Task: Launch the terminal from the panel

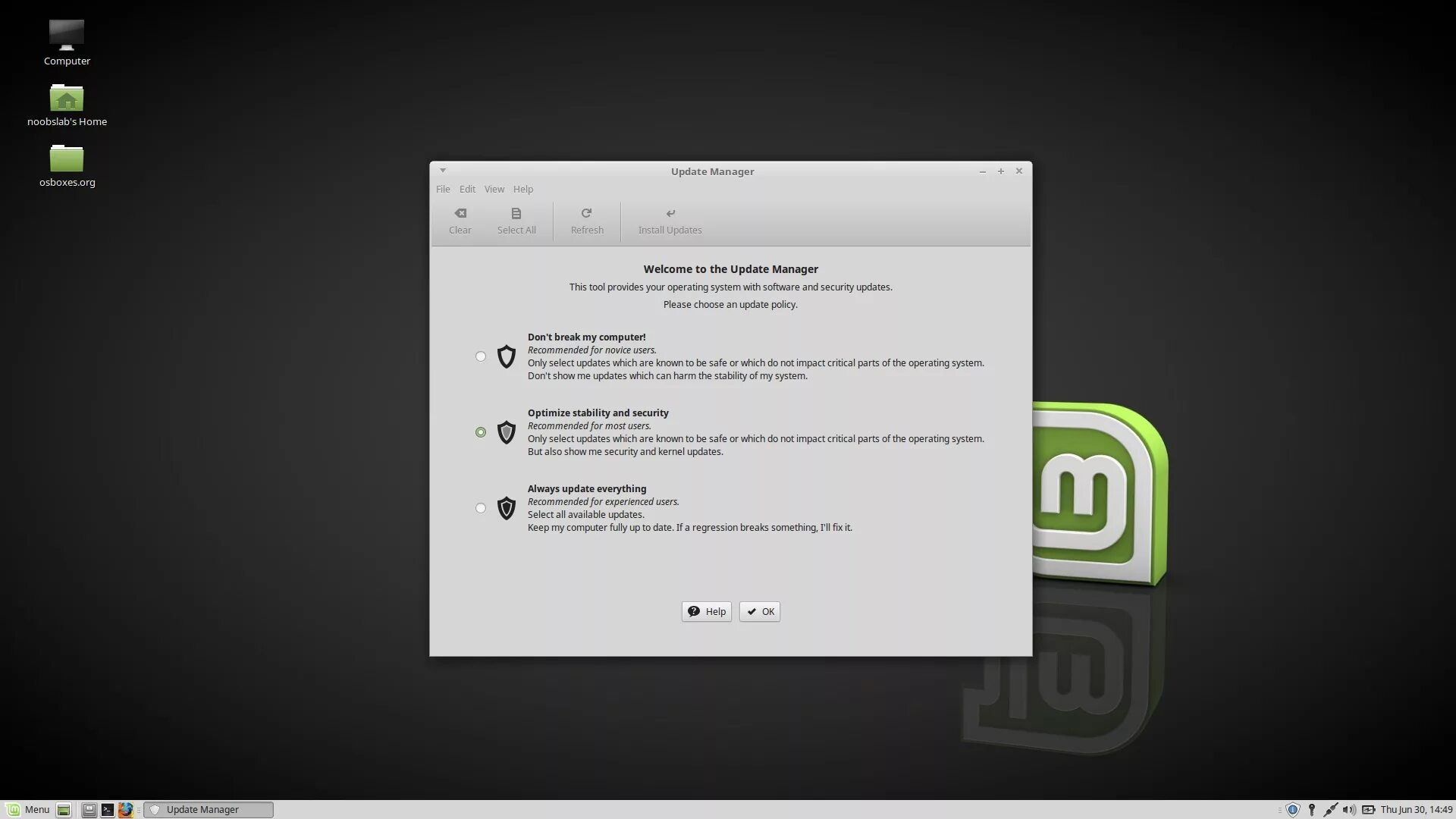Action: pos(107,810)
